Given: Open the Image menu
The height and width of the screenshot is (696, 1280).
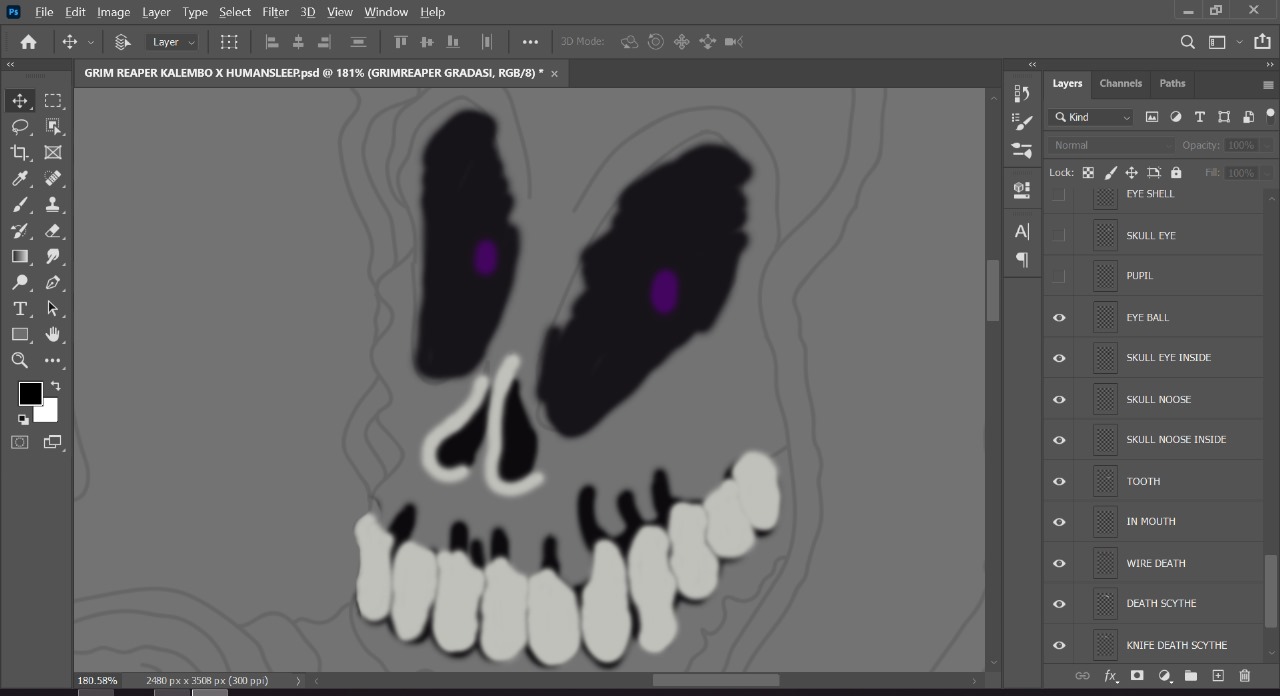Looking at the screenshot, I should [113, 12].
